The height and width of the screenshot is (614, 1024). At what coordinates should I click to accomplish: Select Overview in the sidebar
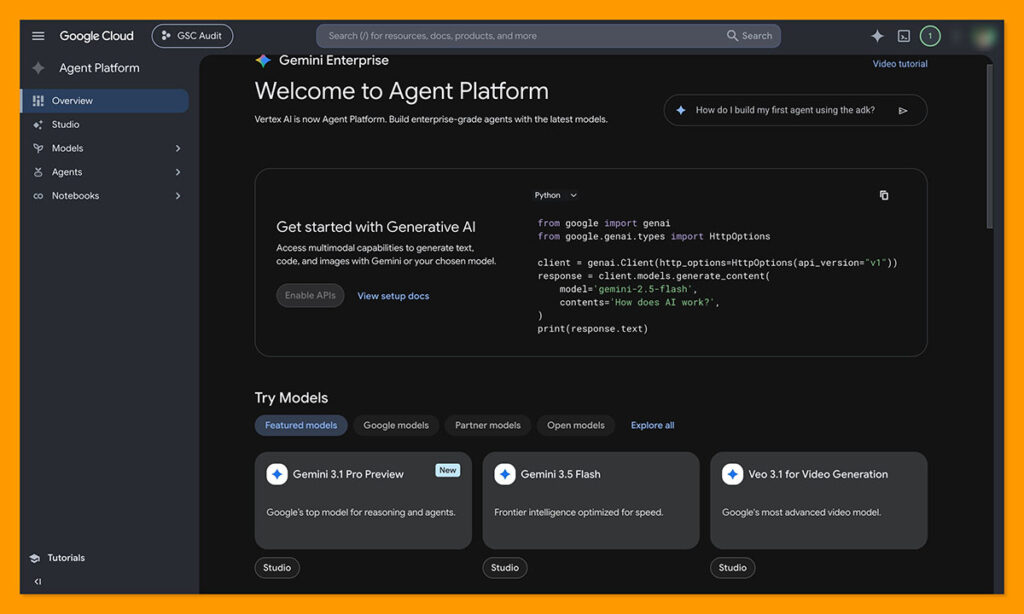click(104, 101)
